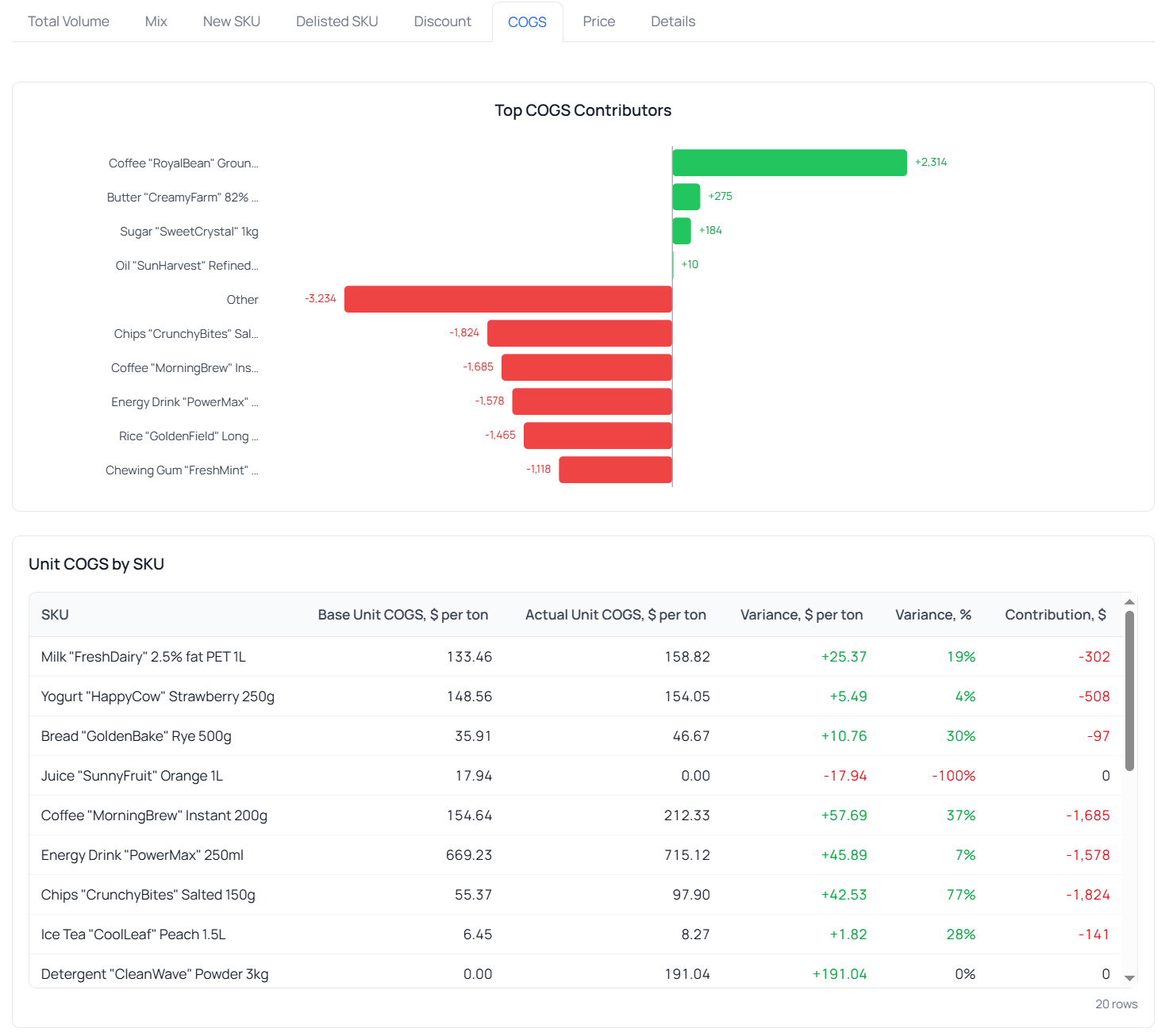
Task: Sort by Contribution, $ column header
Action: 1055,615
